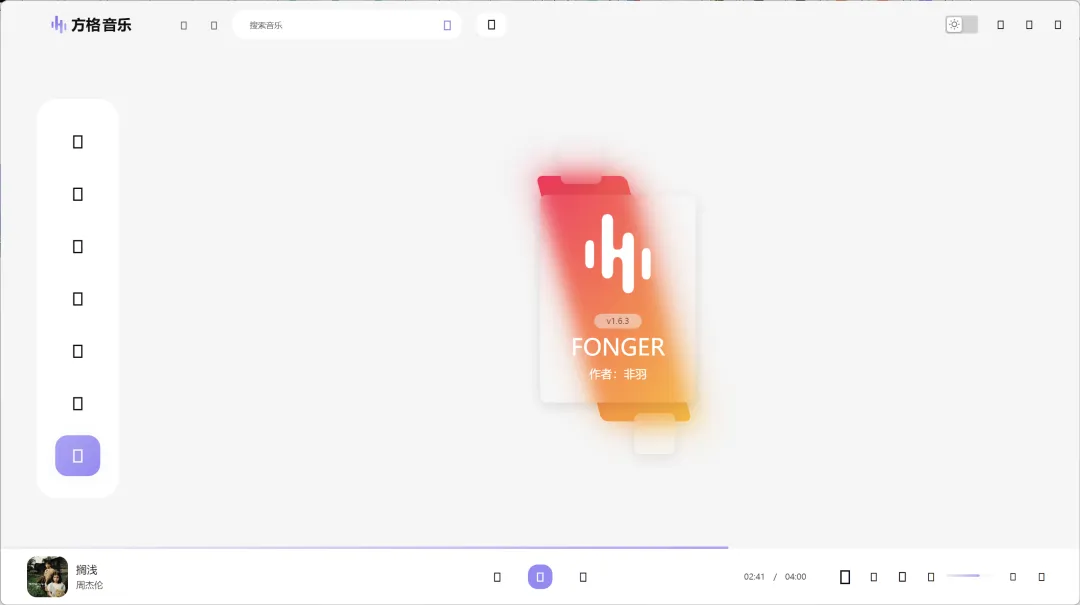Click the FONGER about card
The image size is (1080, 605).
pyautogui.click(x=617, y=300)
